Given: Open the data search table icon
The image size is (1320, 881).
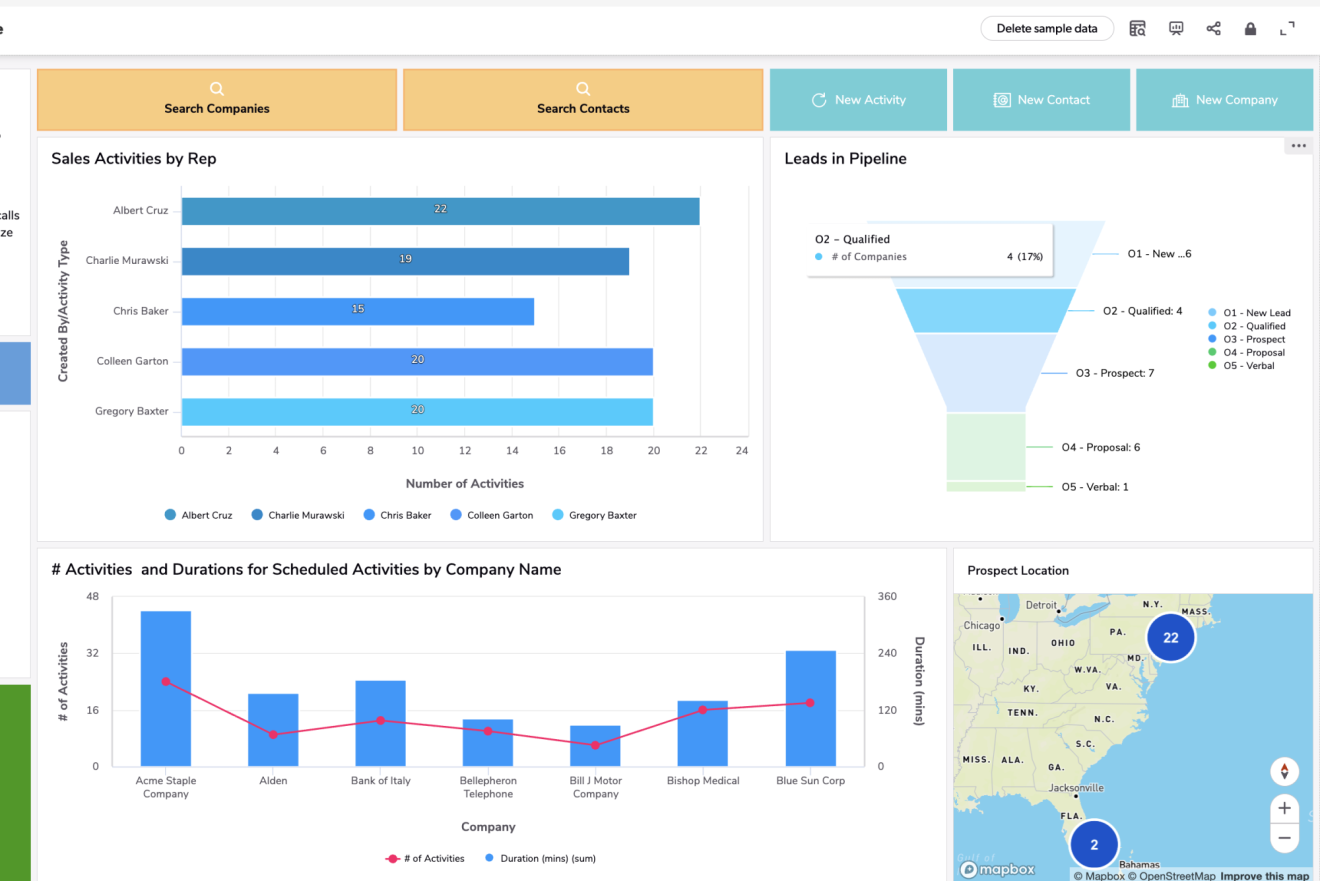Looking at the screenshot, I should click(1138, 29).
